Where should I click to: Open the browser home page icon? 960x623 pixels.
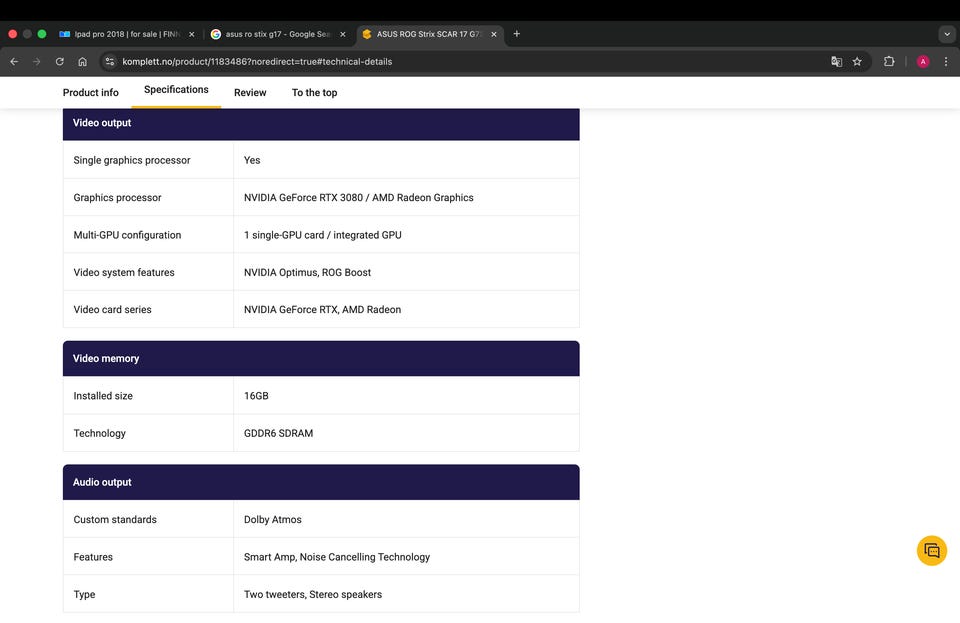(82, 61)
